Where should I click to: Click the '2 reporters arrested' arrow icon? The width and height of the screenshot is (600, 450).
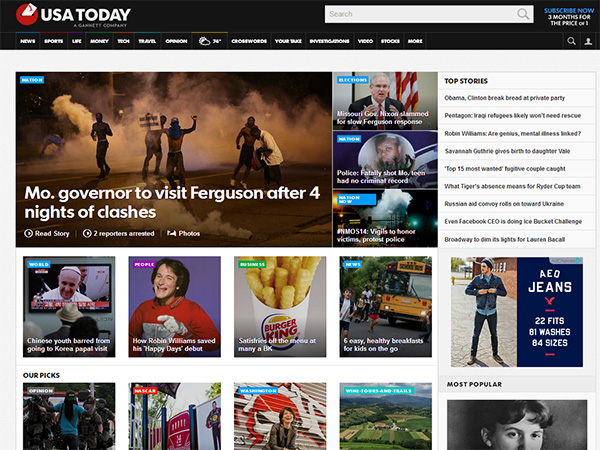pyautogui.click(x=87, y=233)
